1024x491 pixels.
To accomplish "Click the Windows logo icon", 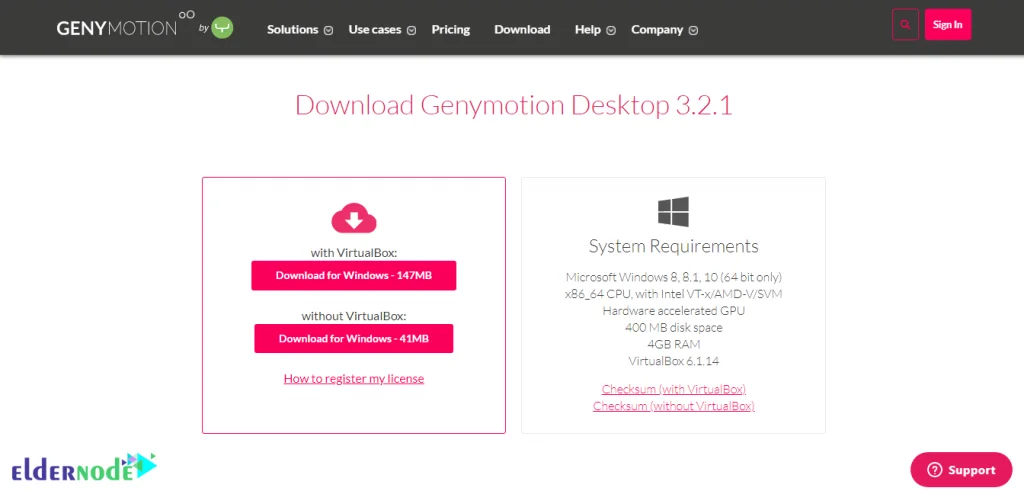I will coord(673,211).
